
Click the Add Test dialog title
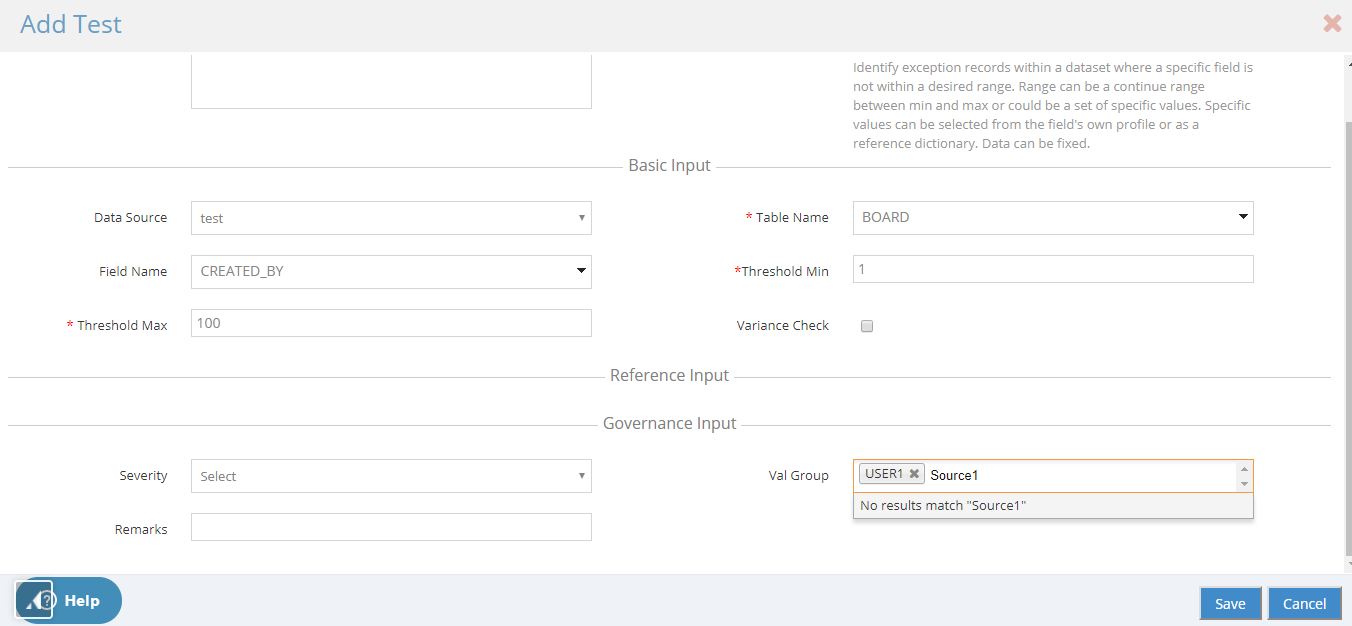pyautogui.click(x=71, y=24)
